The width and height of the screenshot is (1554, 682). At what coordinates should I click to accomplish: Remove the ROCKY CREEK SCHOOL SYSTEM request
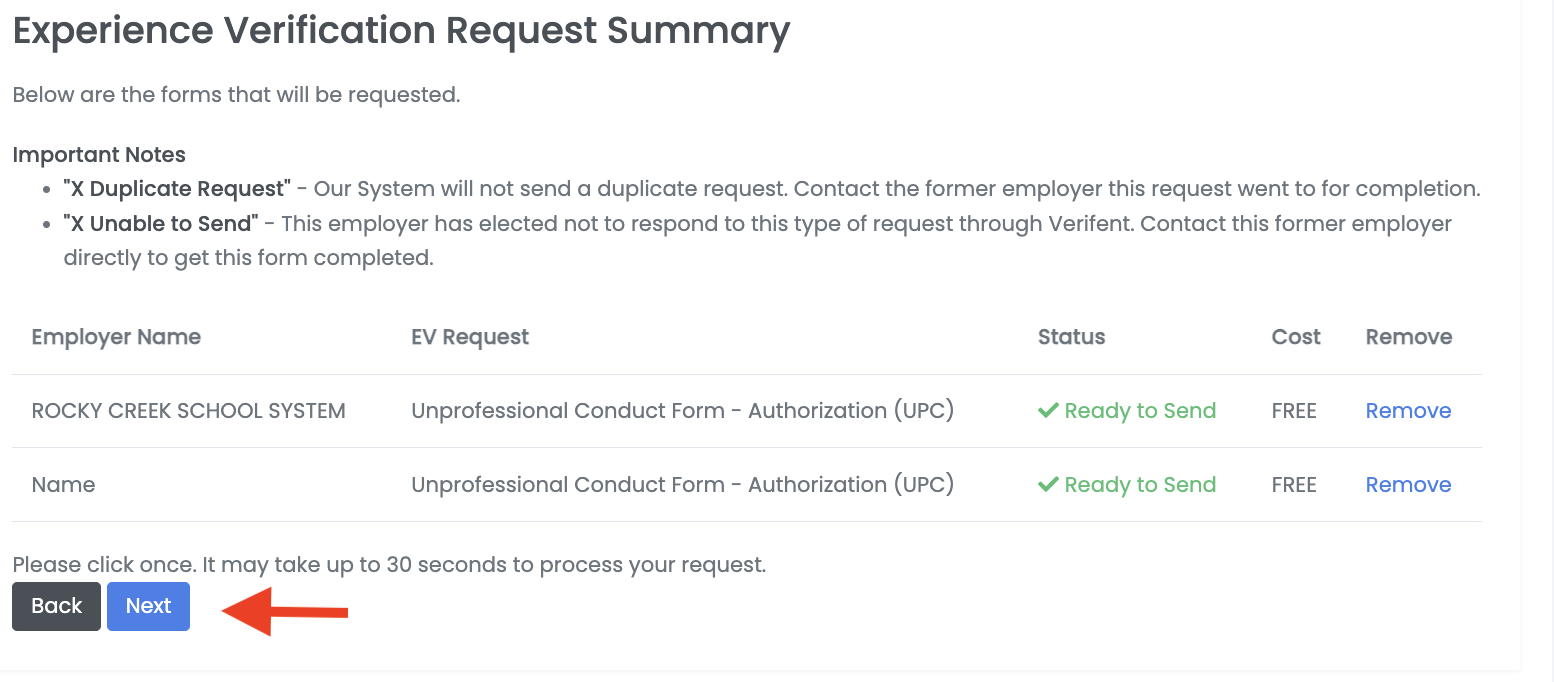coord(1408,410)
